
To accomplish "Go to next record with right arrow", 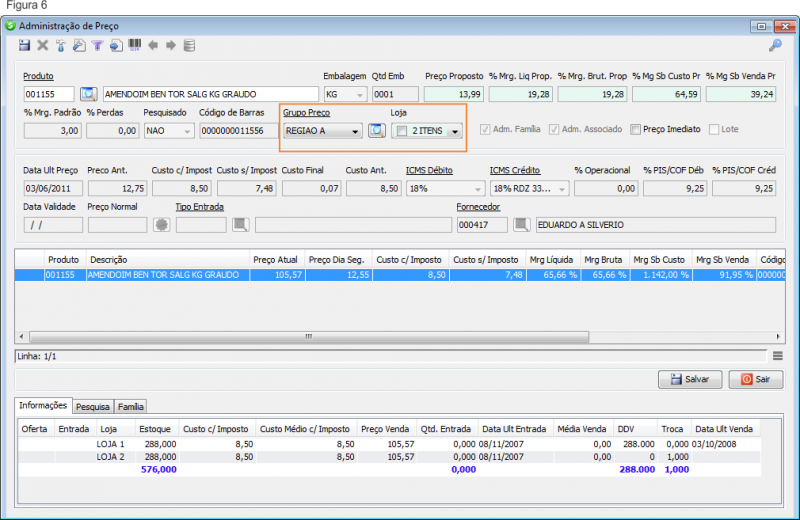I will 171,45.
